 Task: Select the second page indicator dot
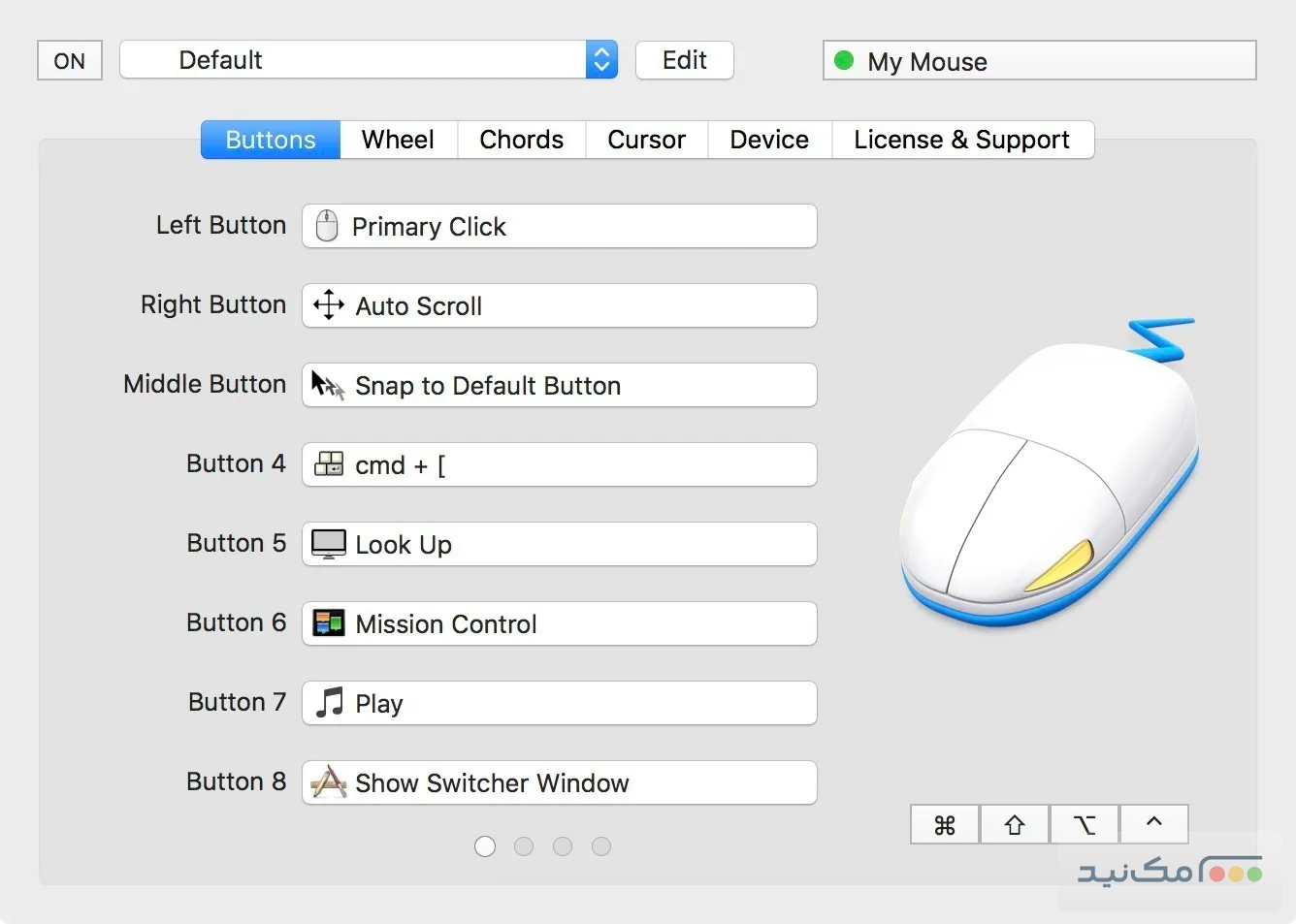pos(524,846)
